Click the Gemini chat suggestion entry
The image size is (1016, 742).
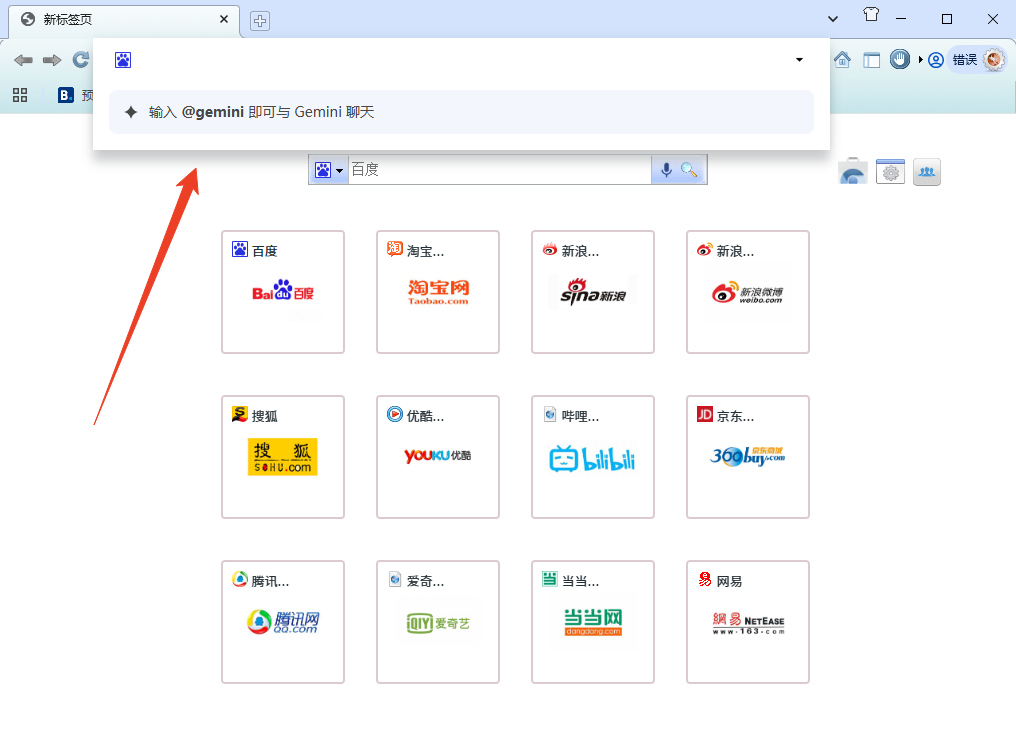click(460, 111)
